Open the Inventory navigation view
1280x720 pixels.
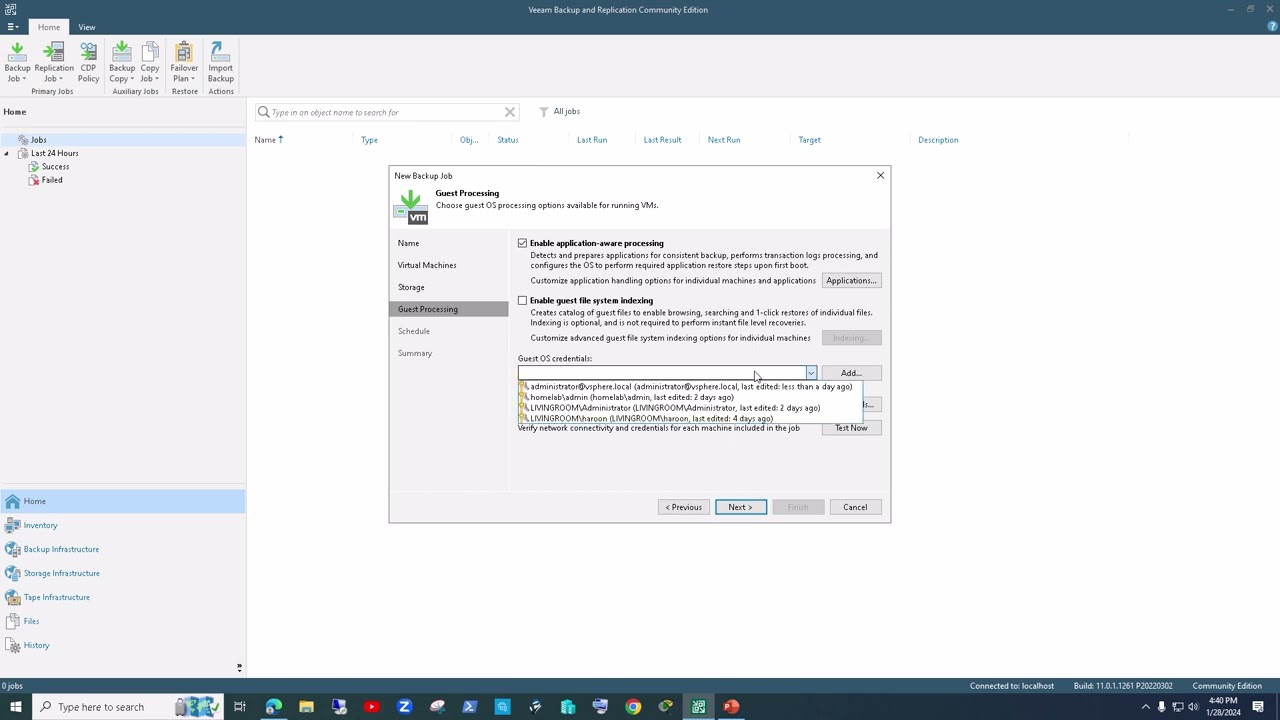(40, 525)
